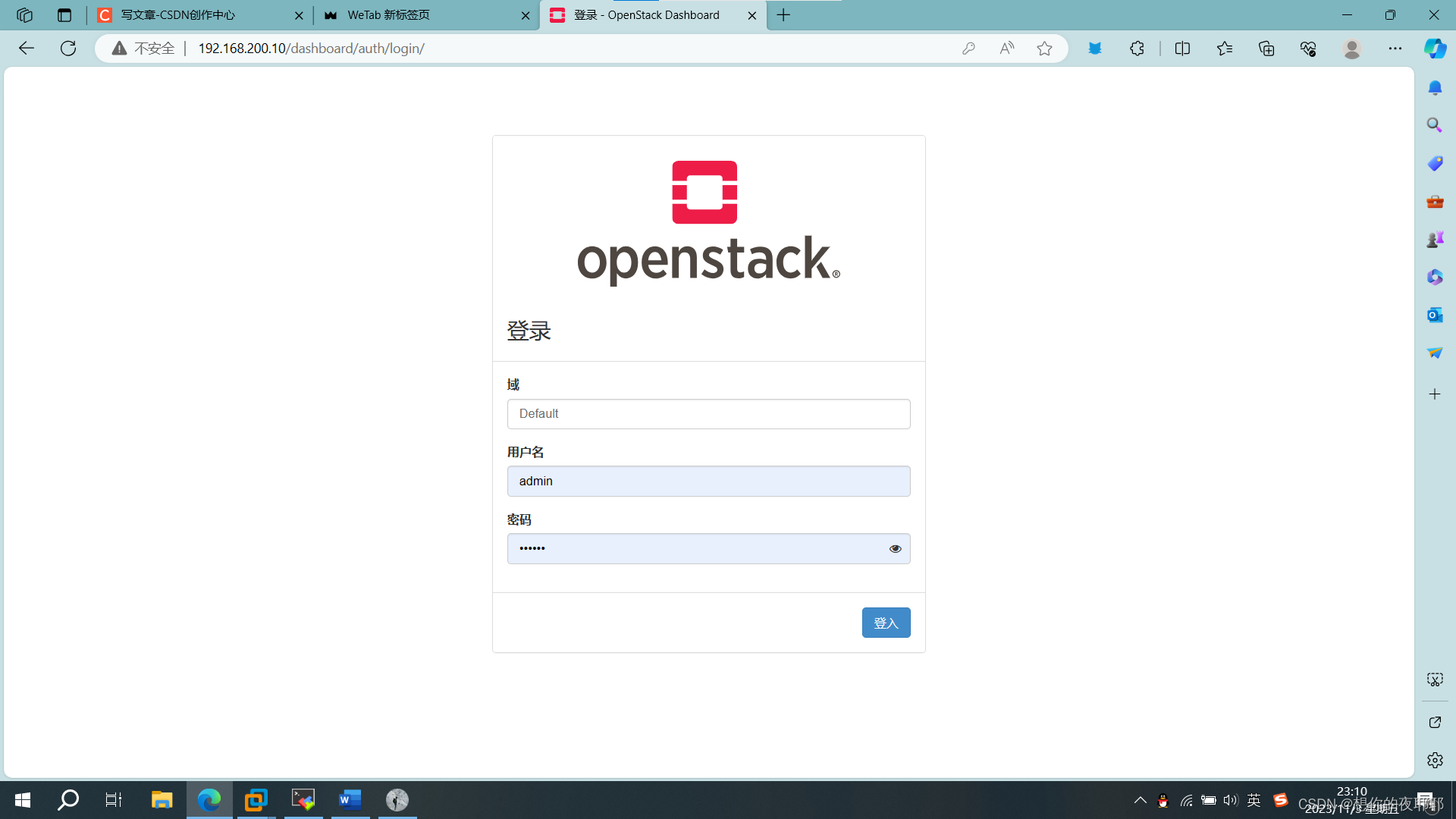Screen dimensions: 1456x819
Task: Click the 登入 sign-in button
Action: (886, 623)
